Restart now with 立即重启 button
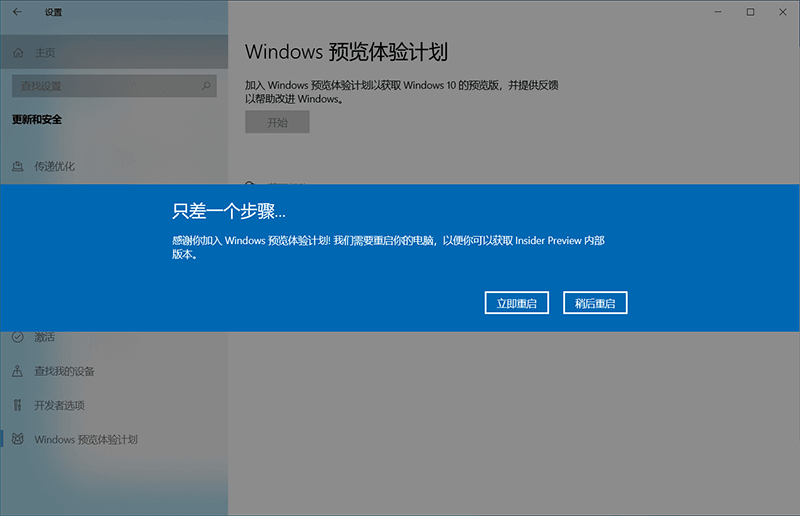This screenshot has width=800, height=516. (x=516, y=303)
